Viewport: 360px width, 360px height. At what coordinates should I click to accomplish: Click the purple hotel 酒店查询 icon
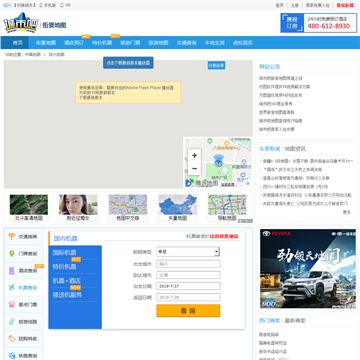(x=12, y=271)
